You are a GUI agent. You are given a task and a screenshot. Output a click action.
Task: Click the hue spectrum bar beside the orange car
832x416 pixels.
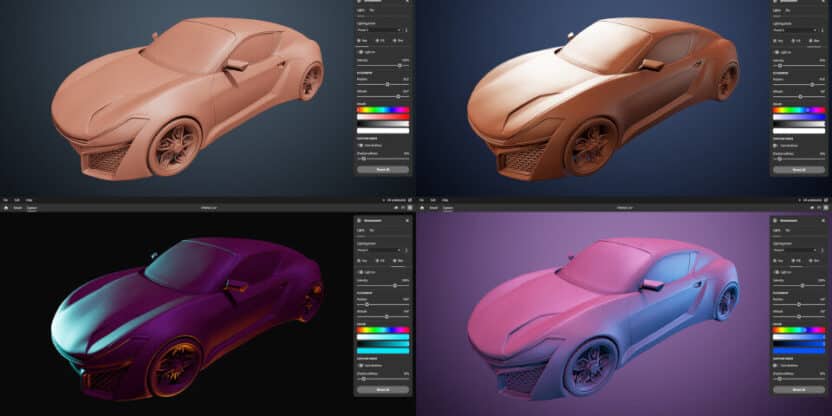(x=799, y=110)
